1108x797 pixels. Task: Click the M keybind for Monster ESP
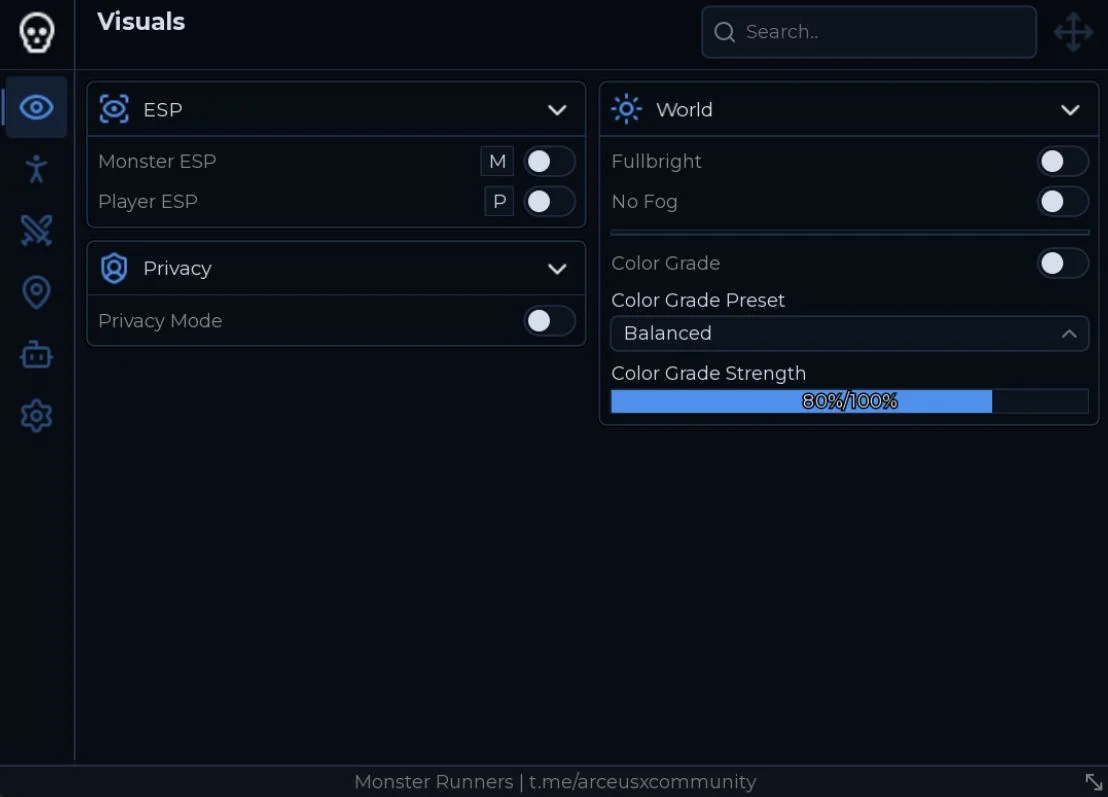(497, 161)
